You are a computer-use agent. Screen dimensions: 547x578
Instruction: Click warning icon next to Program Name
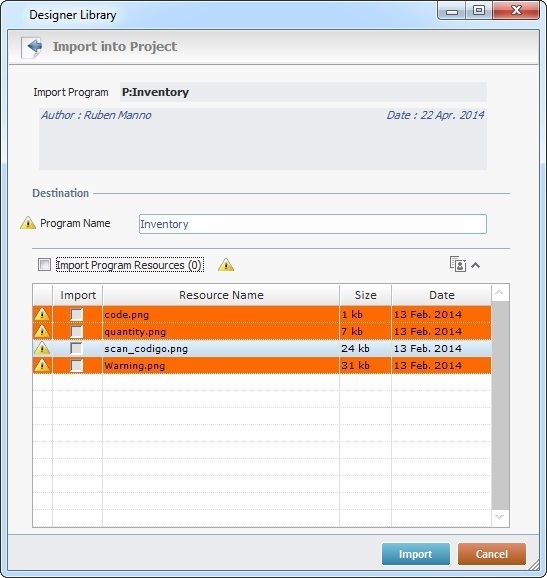[x=28, y=223]
